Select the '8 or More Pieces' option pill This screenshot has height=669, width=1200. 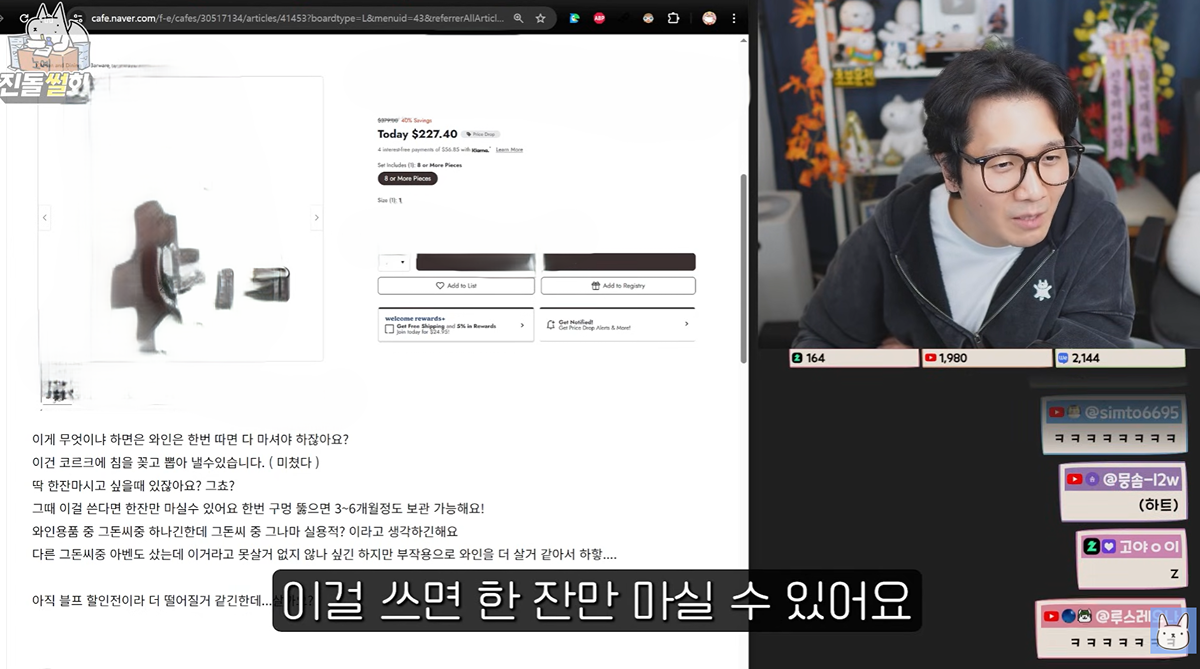(x=407, y=179)
